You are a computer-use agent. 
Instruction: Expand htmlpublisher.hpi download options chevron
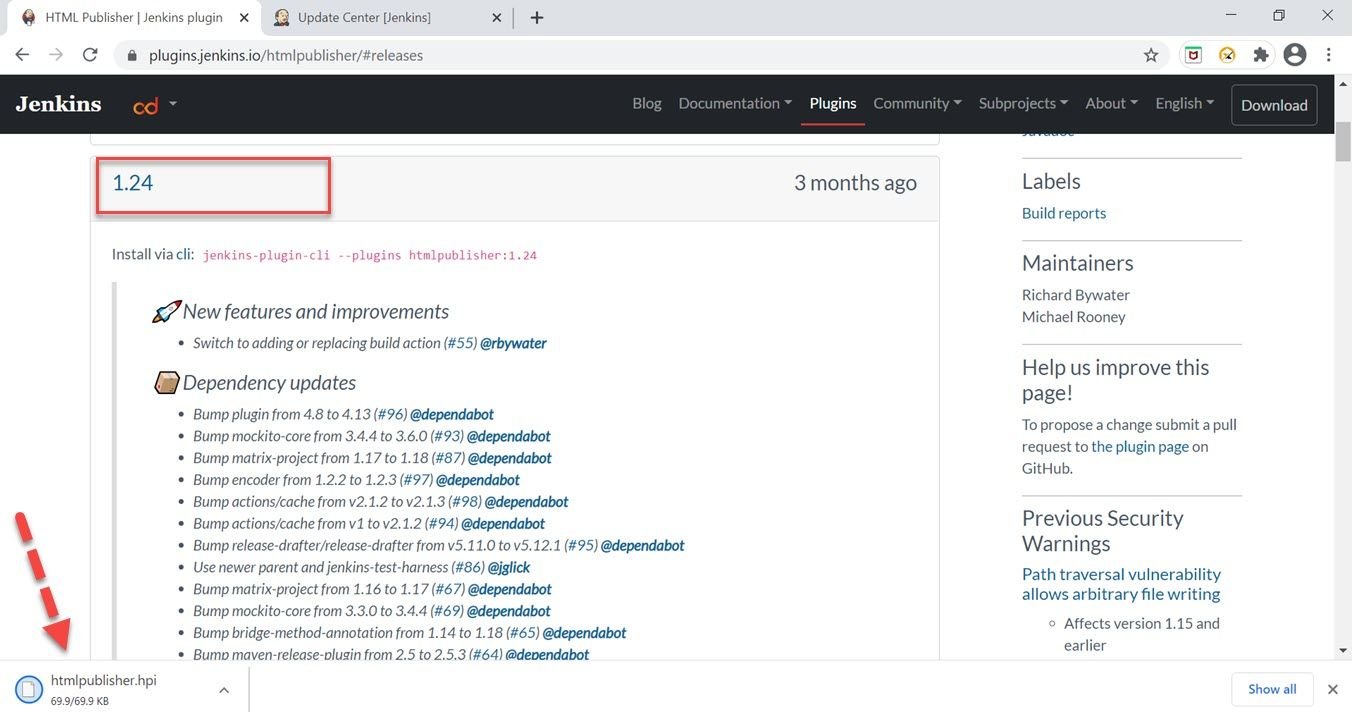224,689
